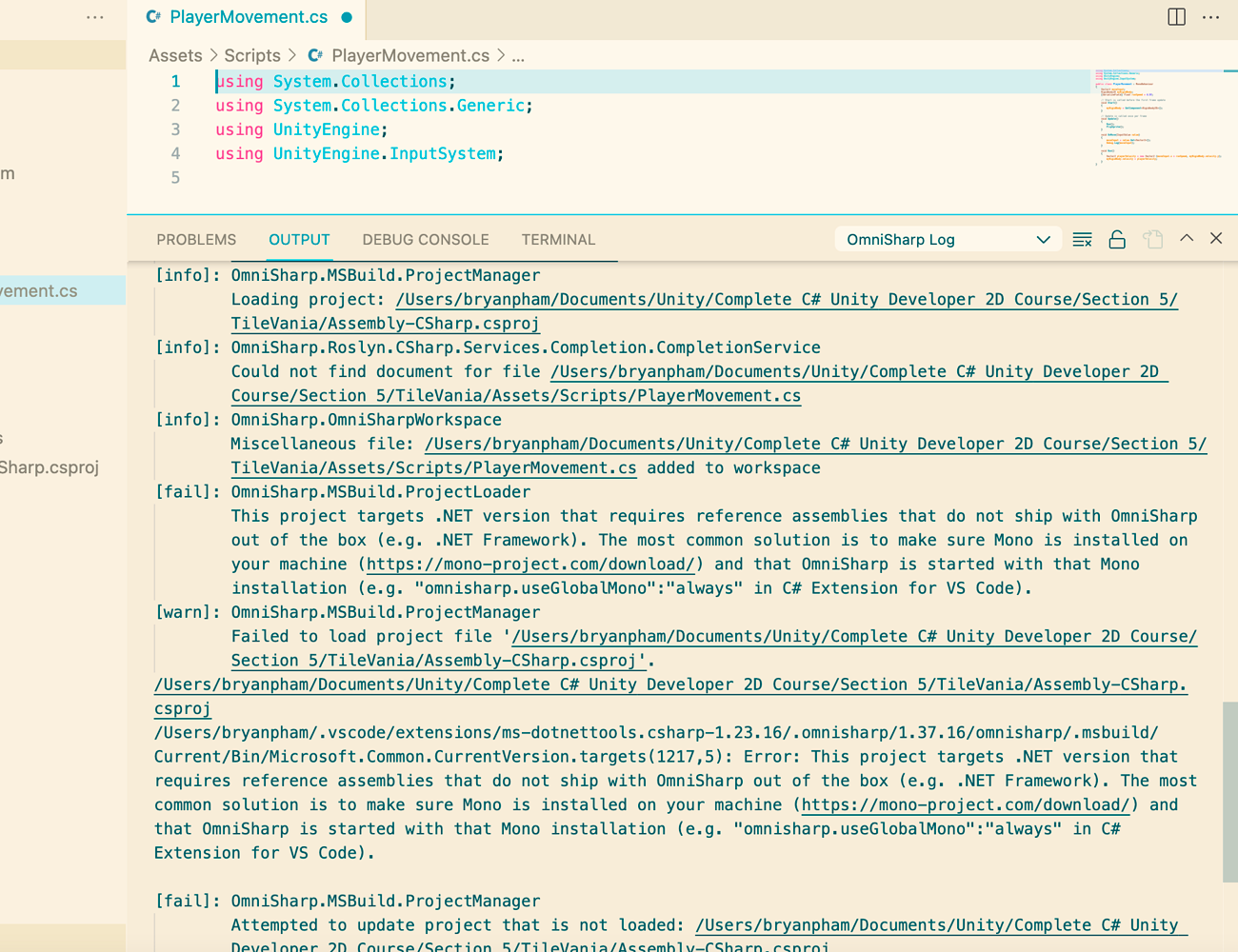Open the sidebar ellipsis menu
Image resolution: width=1238 pixels, height=952 pixels.
click(x=94, y=15)
